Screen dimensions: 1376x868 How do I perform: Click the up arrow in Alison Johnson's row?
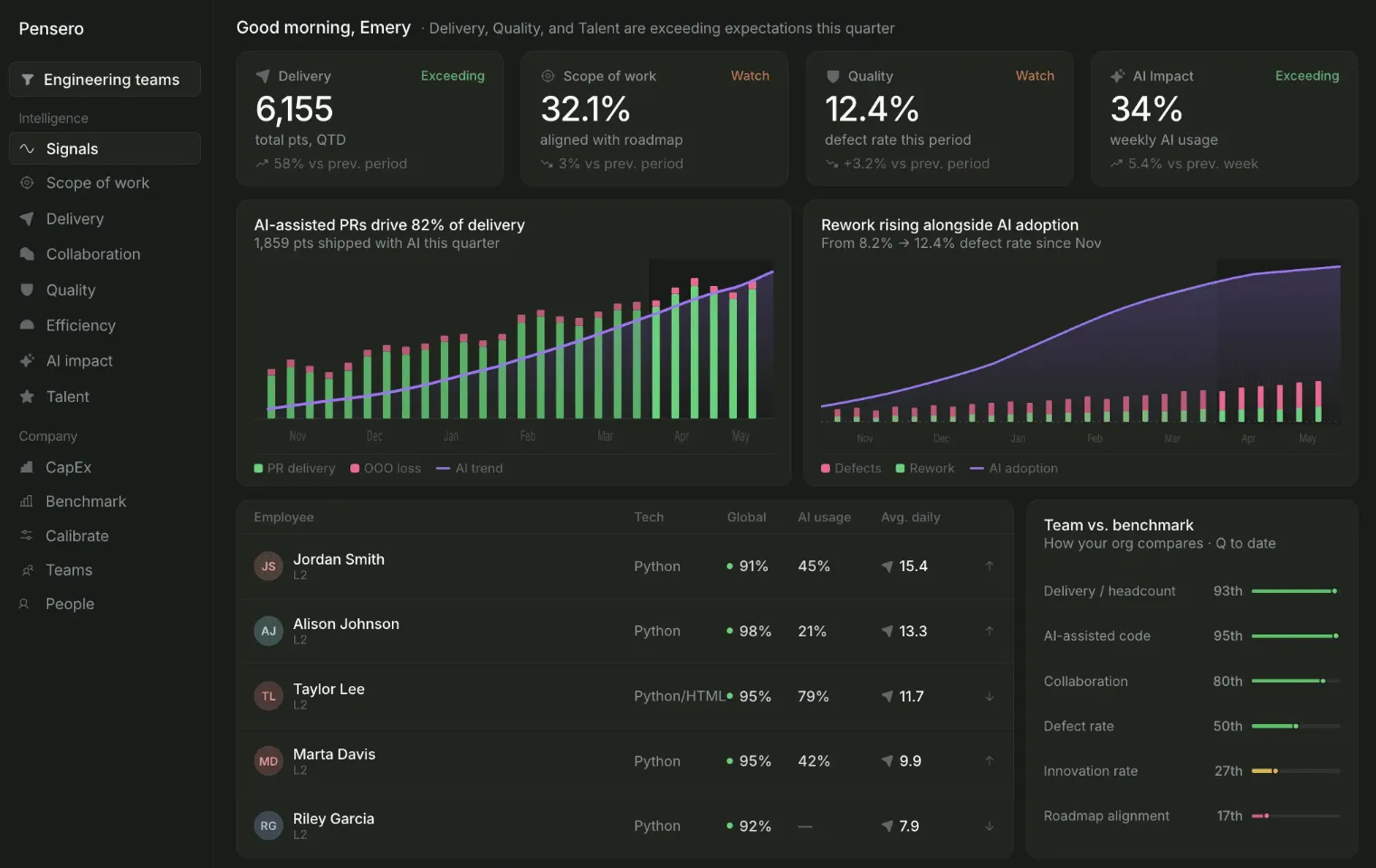(x=989, y=631)
